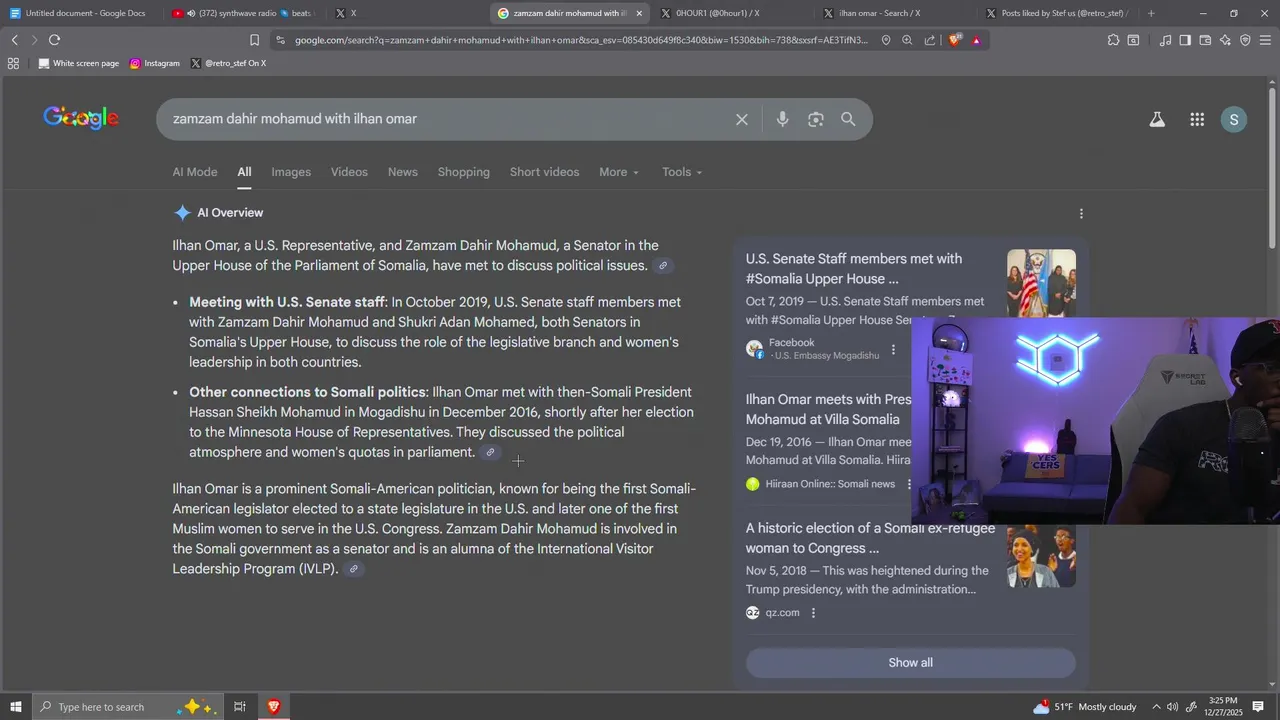Open the browser hamburger main menu
This screenshot has height=720, width=1280.
point(1266,40)
